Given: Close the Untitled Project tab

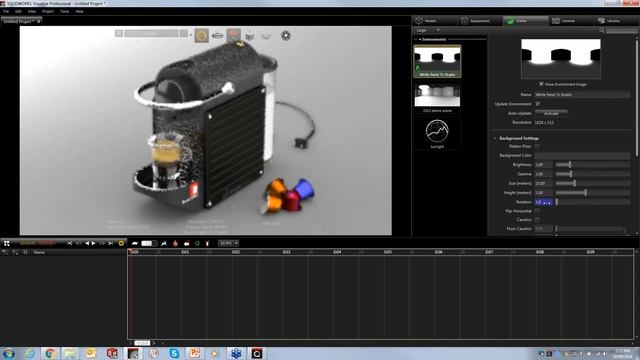Looking at the screenshot, I should click(39, 21).
